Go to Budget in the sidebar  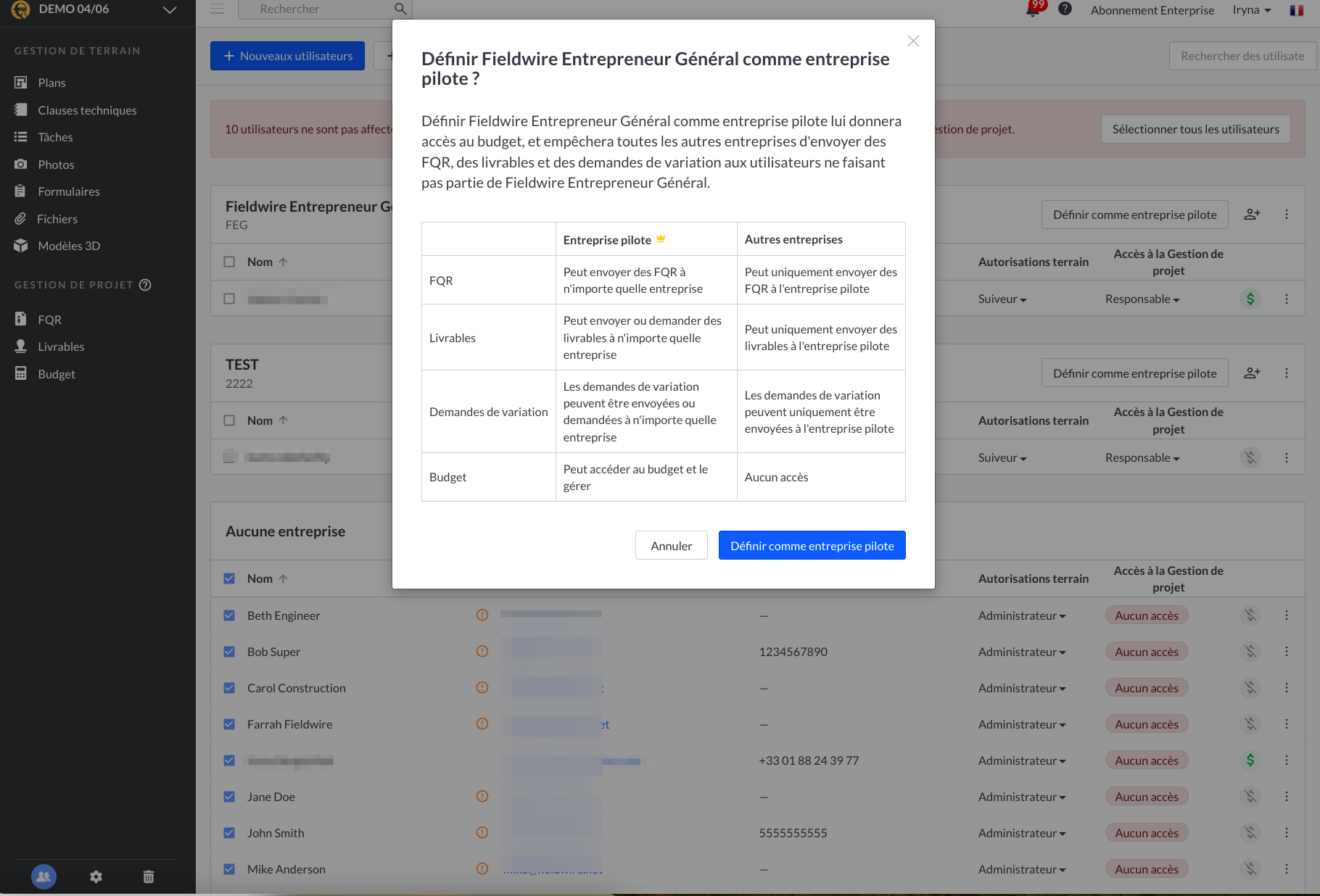pos(57,374)
